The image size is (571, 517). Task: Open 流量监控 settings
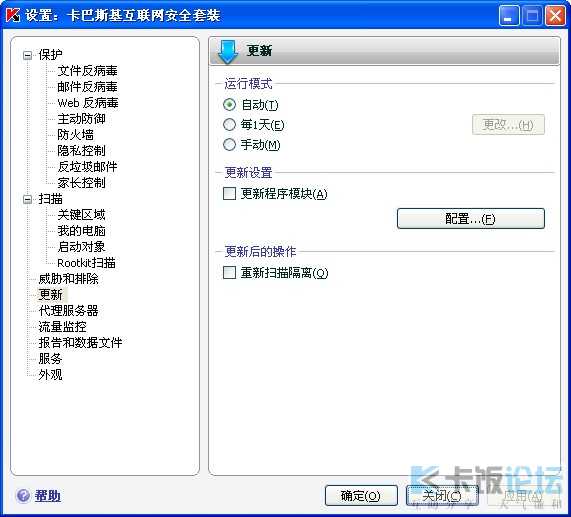pyautogui.click(x=62, y=327)
